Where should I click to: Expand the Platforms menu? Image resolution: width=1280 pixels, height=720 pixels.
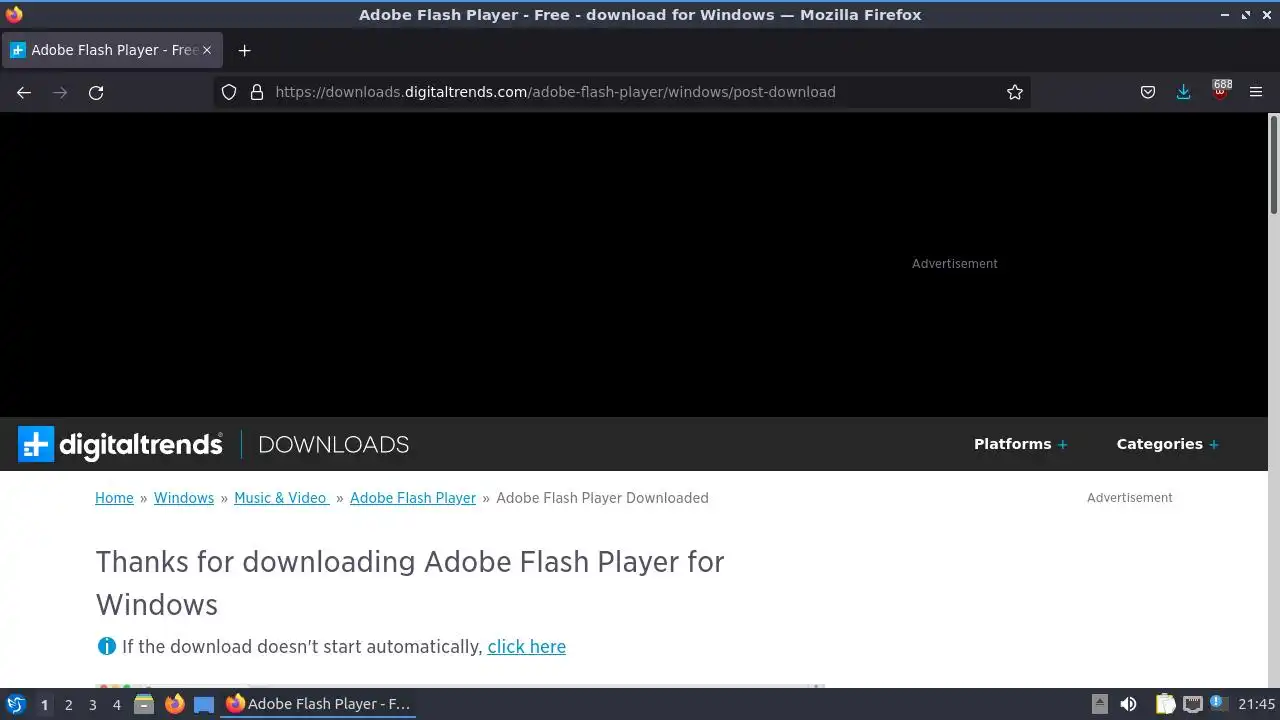[1020, 444]
